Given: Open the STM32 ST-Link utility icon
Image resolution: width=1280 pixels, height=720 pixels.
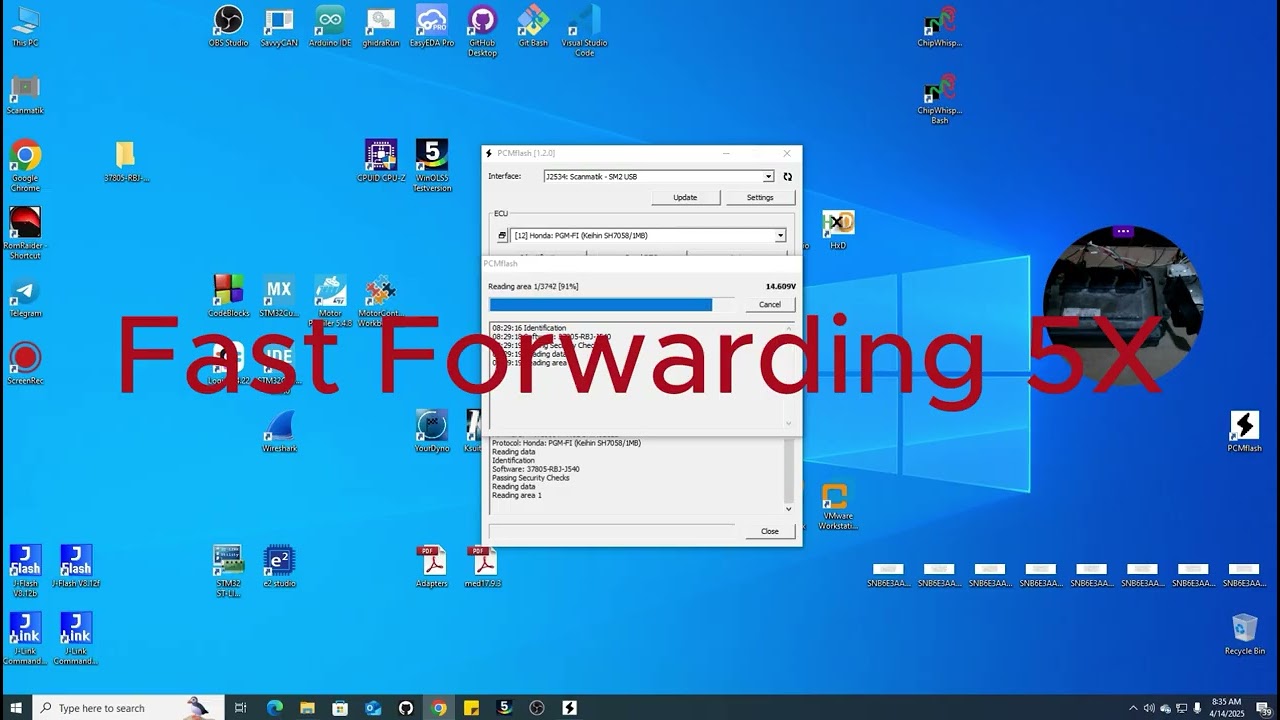Looking at the screenshot, I should pos(228,570).
